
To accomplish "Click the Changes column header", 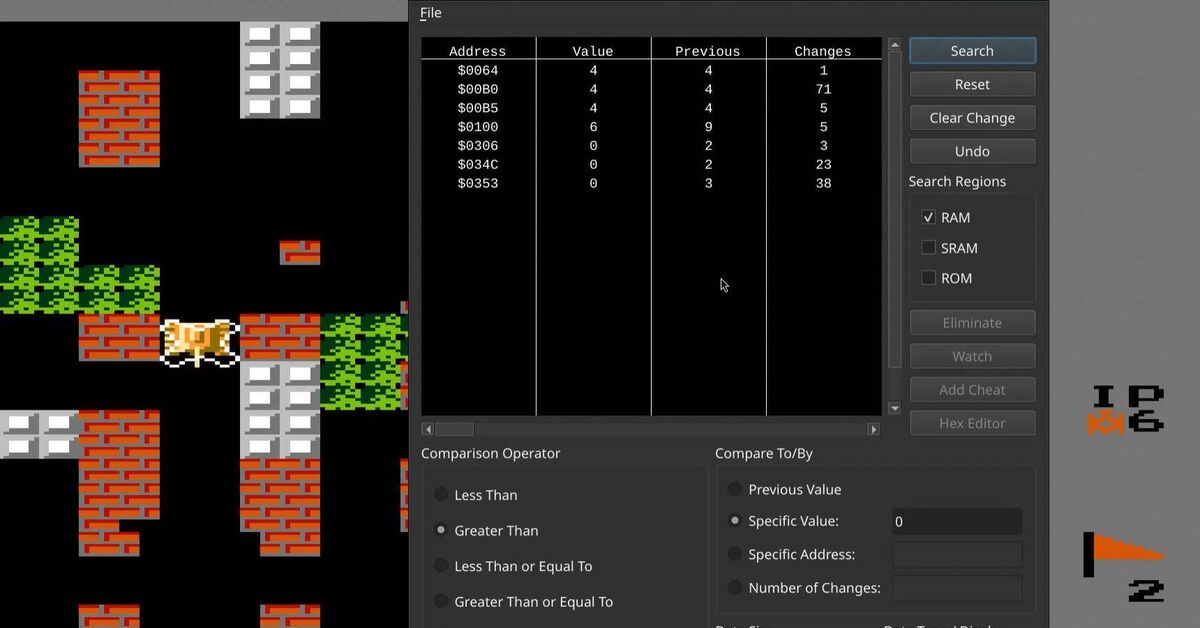I will (x=823, y=51).
